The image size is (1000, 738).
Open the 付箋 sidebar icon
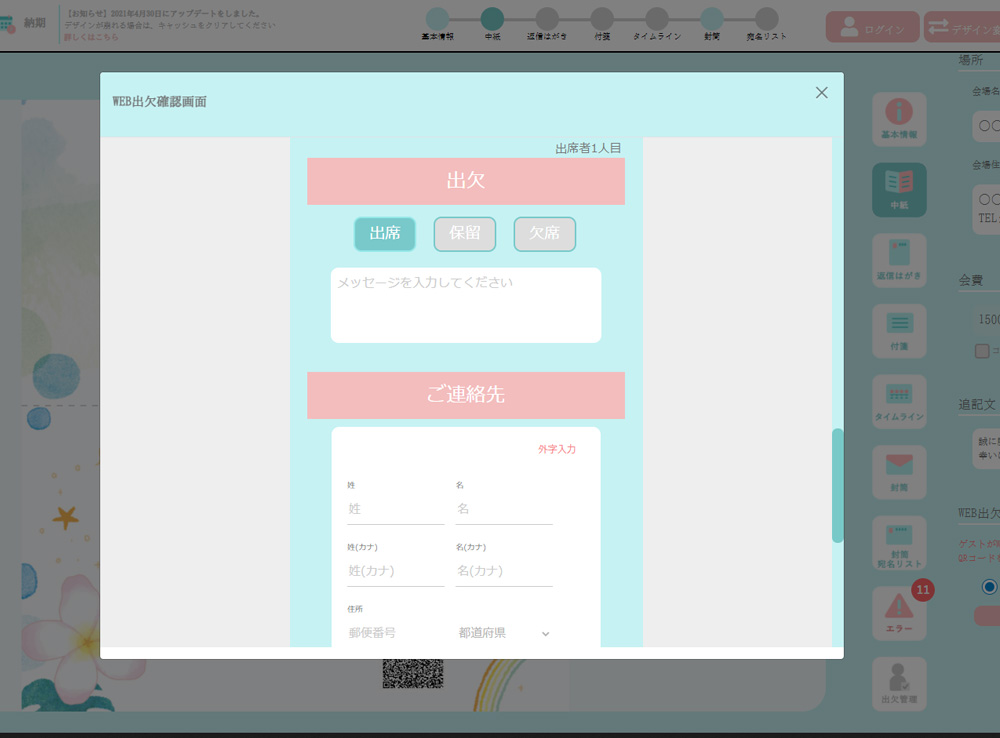pyautogui.click(x=899, y=331)
